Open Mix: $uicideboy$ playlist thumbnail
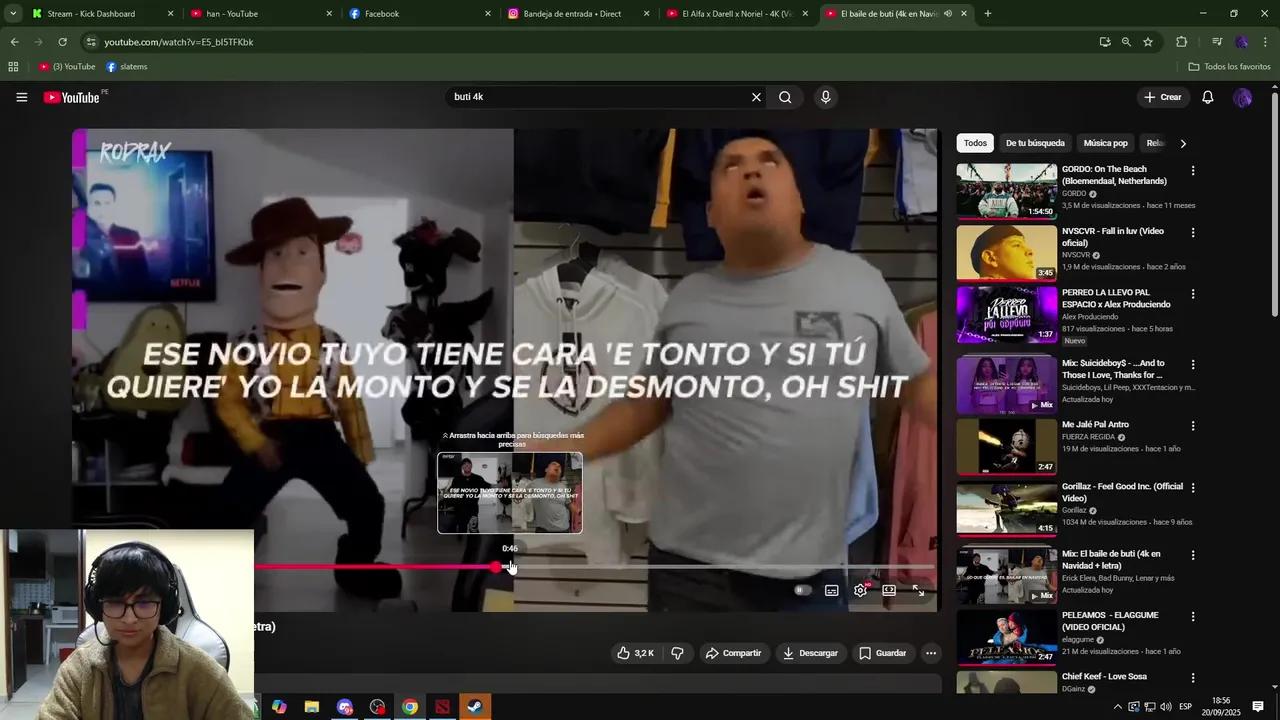 coord(1006,384)
